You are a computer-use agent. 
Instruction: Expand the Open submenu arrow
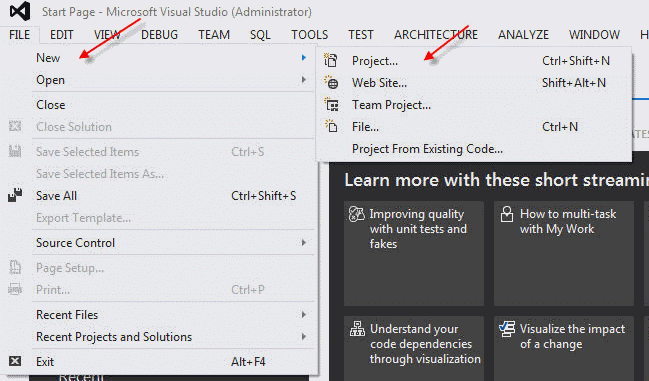click(x=304, y=79)
